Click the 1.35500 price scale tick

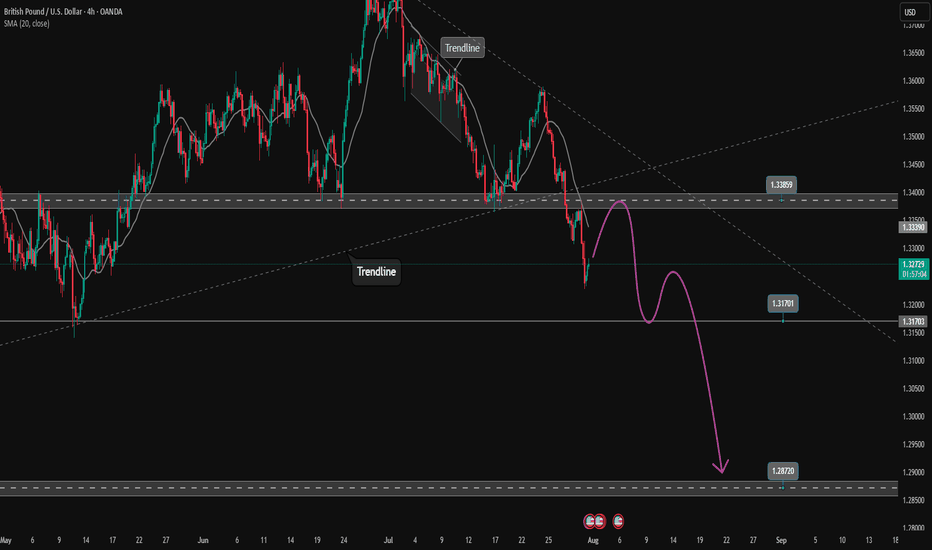pyautogui.click(x=913, y=109)
